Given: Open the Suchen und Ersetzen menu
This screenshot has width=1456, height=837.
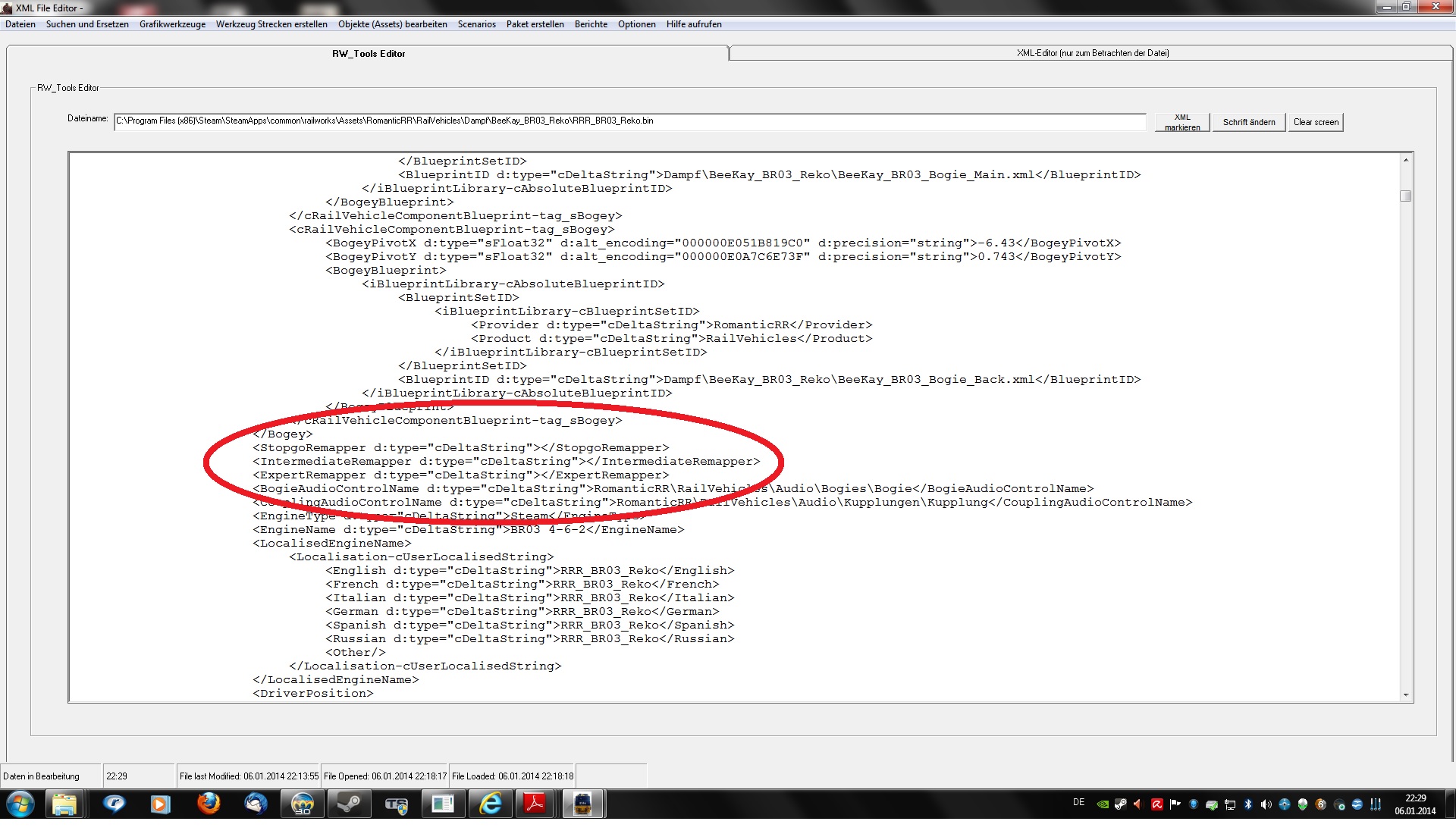Looking at the screenshot, I should pyautogui.click(x=87, y=24).
